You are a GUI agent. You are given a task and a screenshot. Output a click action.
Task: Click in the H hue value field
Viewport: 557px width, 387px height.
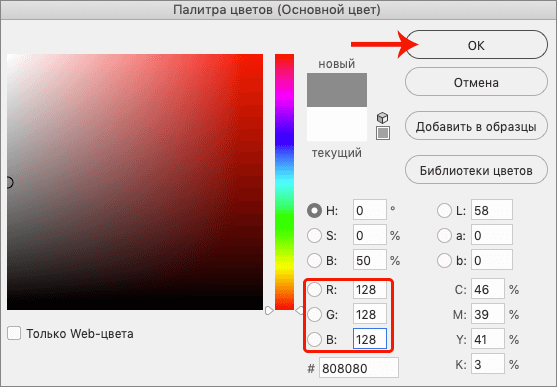pos(370,210)
